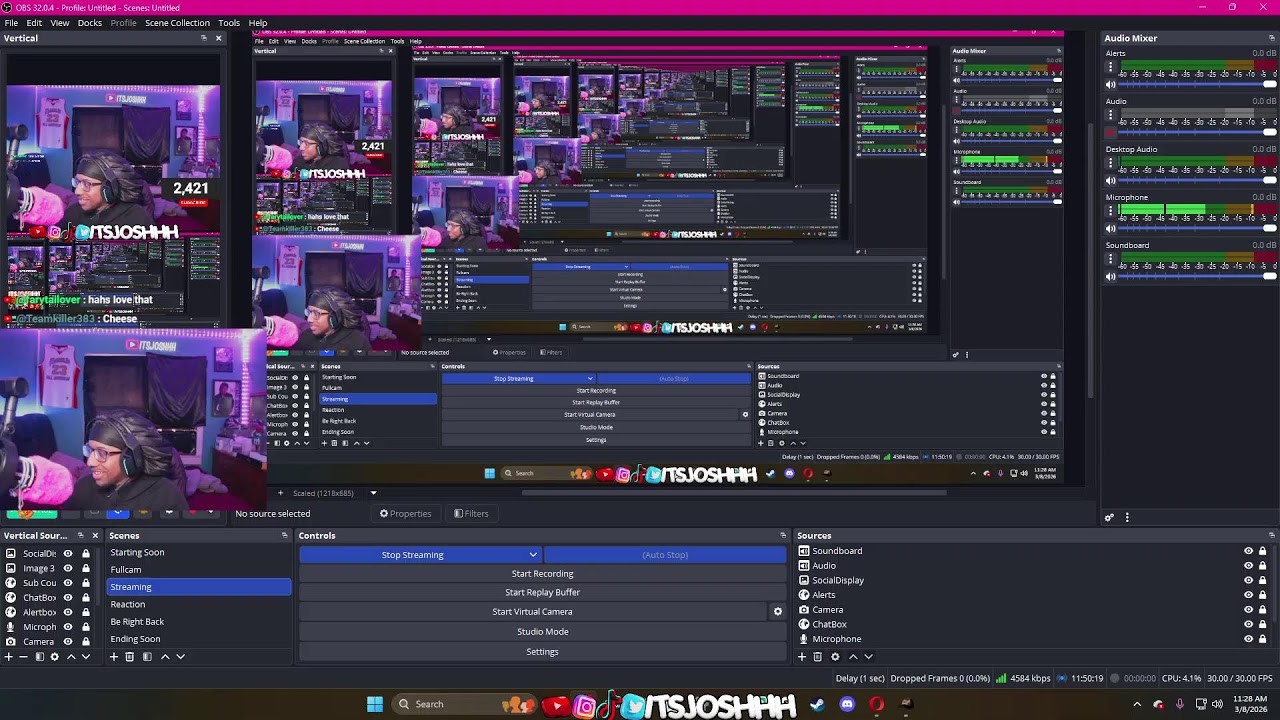The width and height of the screenshot is (1280, 720).
Task: Open the Tools menu
Action: (x=229, y=23)
